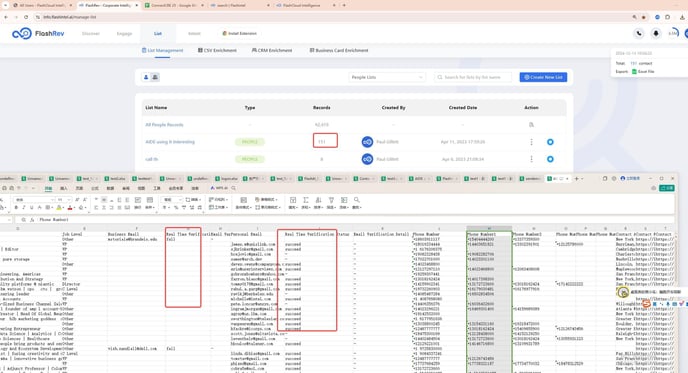Select the Email Verification Detail header cell
Screen dimensions: 688x373
point(382,234)
